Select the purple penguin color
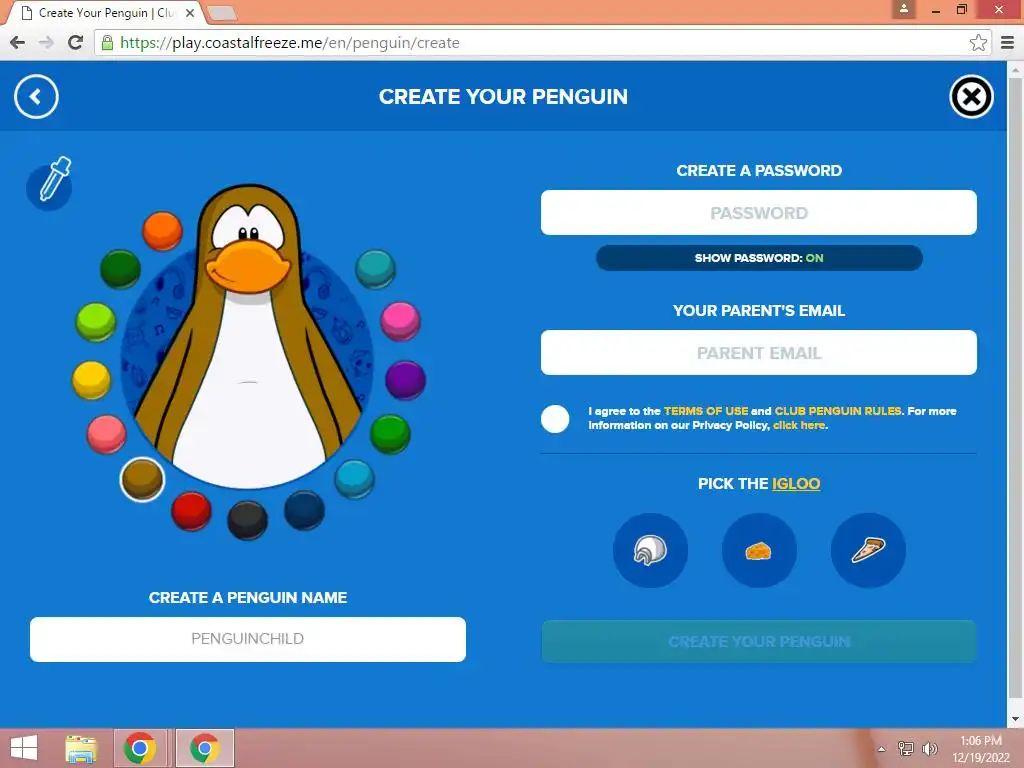This screenshot has height=768, width=1024. pyautogui.click(x=406, y=380)
